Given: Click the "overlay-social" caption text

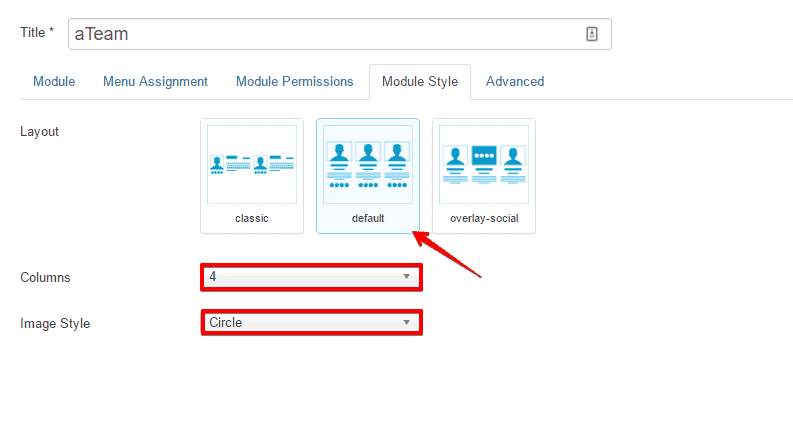Looking at the screenshot, I should 484,218.
